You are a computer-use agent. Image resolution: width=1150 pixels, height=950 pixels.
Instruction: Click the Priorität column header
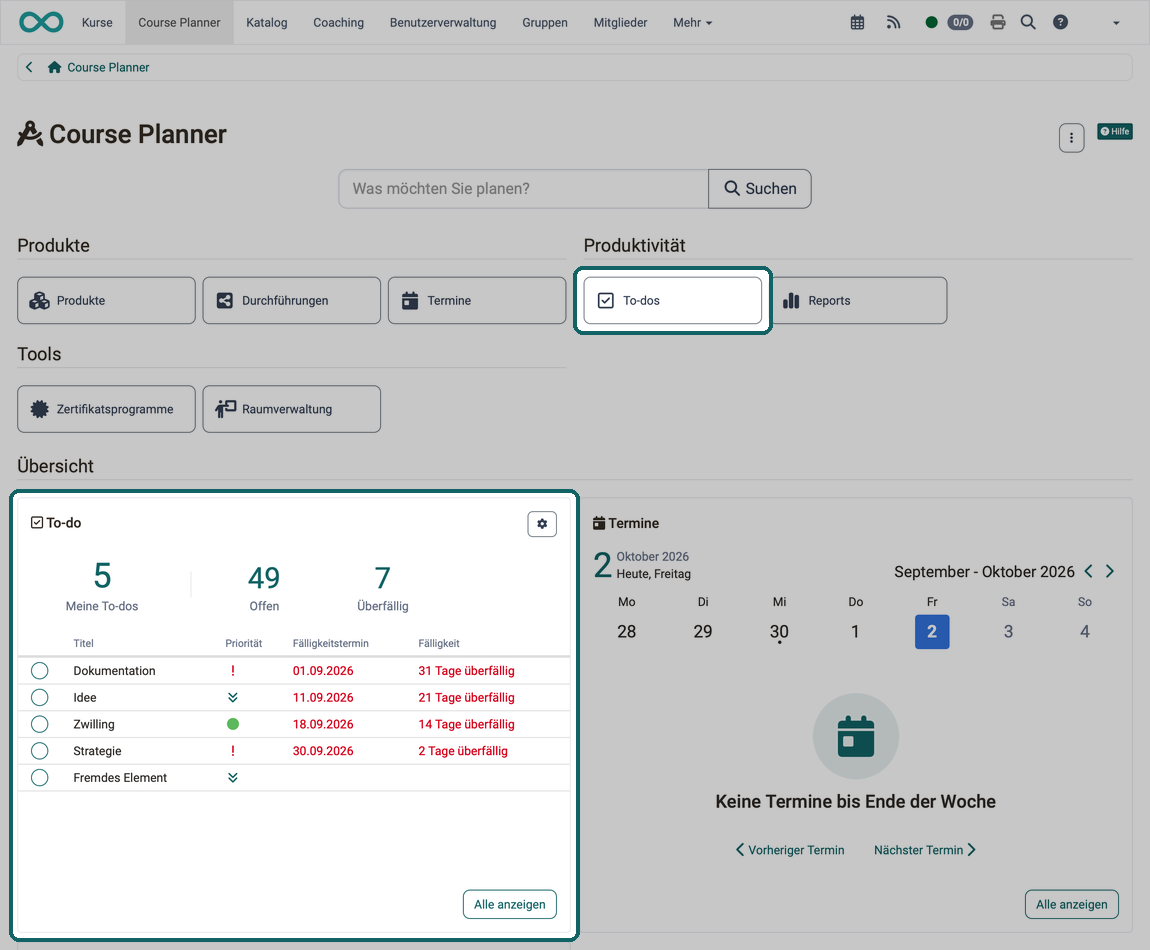click(x=243, y=643)
